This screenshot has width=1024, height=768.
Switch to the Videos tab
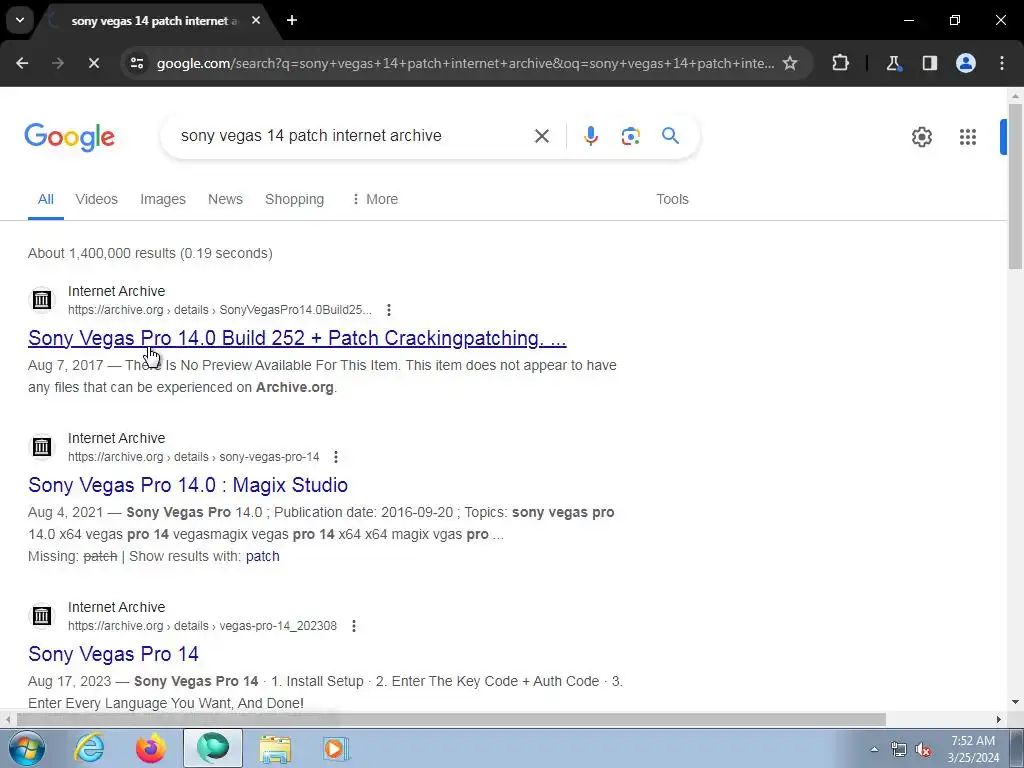[97, 199]
